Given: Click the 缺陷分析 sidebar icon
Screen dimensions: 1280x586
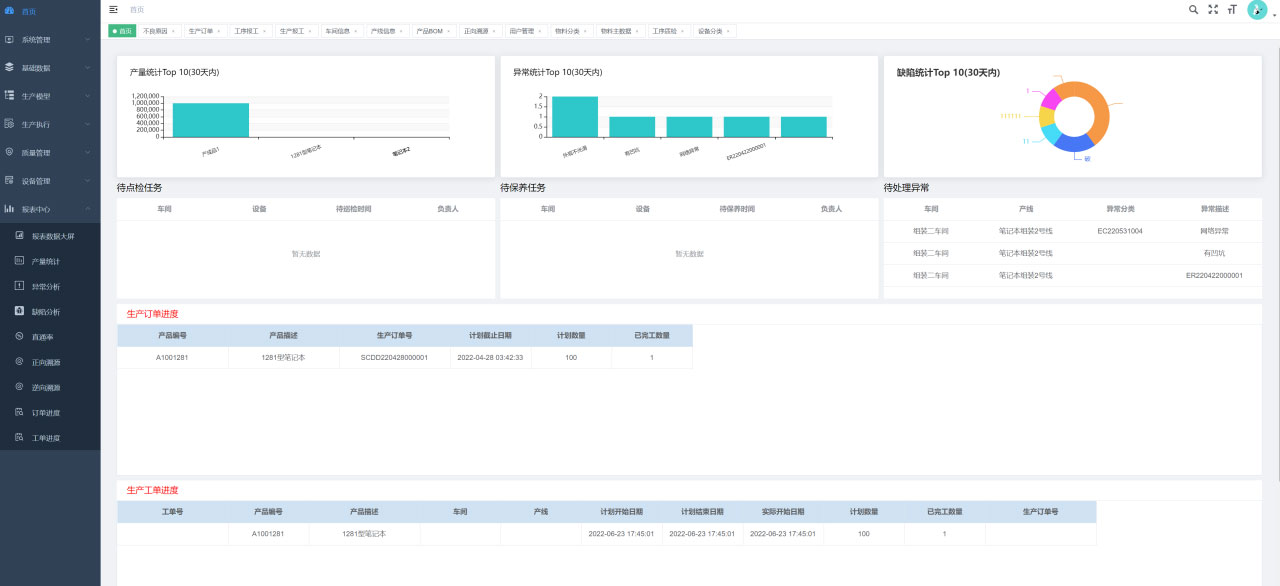Looking at the screenshot, I should click(x=19, y=311).
